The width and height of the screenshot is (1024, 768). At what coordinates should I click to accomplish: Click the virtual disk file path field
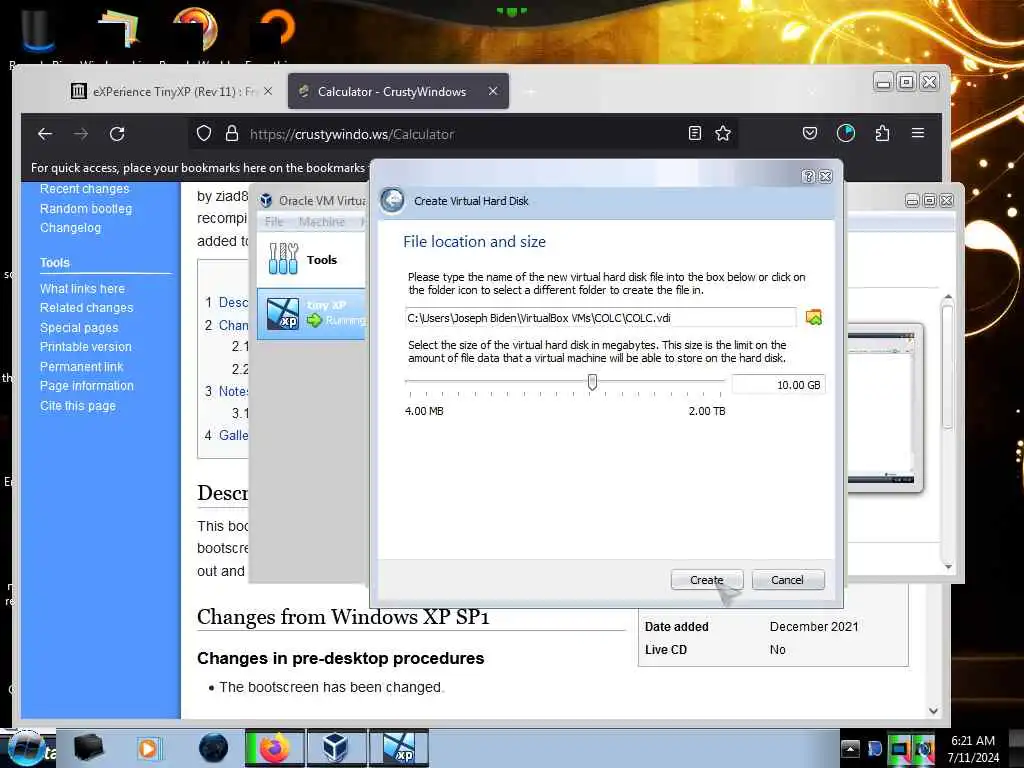600,318
